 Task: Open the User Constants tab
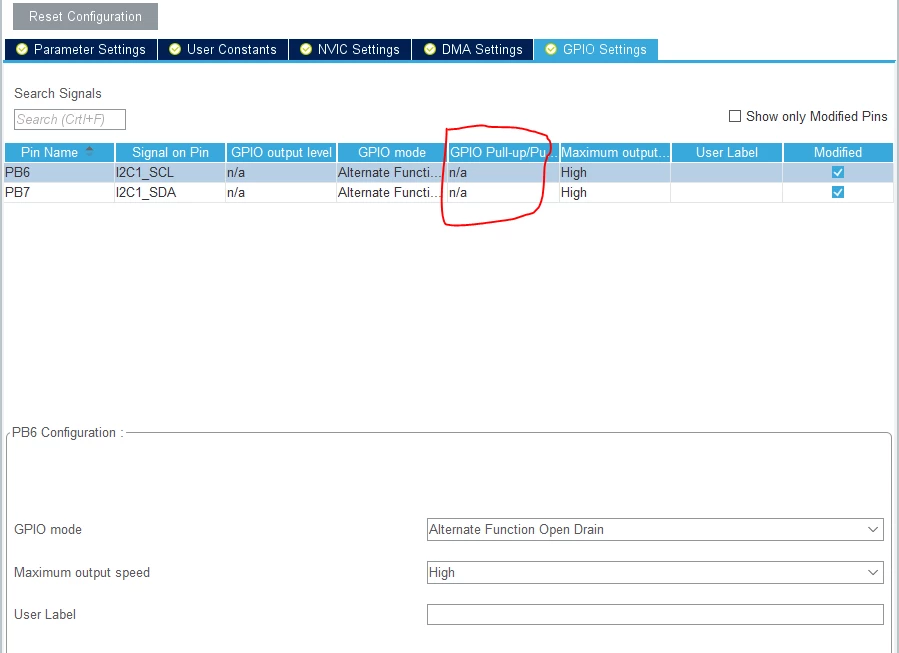(x=223, y=49)
